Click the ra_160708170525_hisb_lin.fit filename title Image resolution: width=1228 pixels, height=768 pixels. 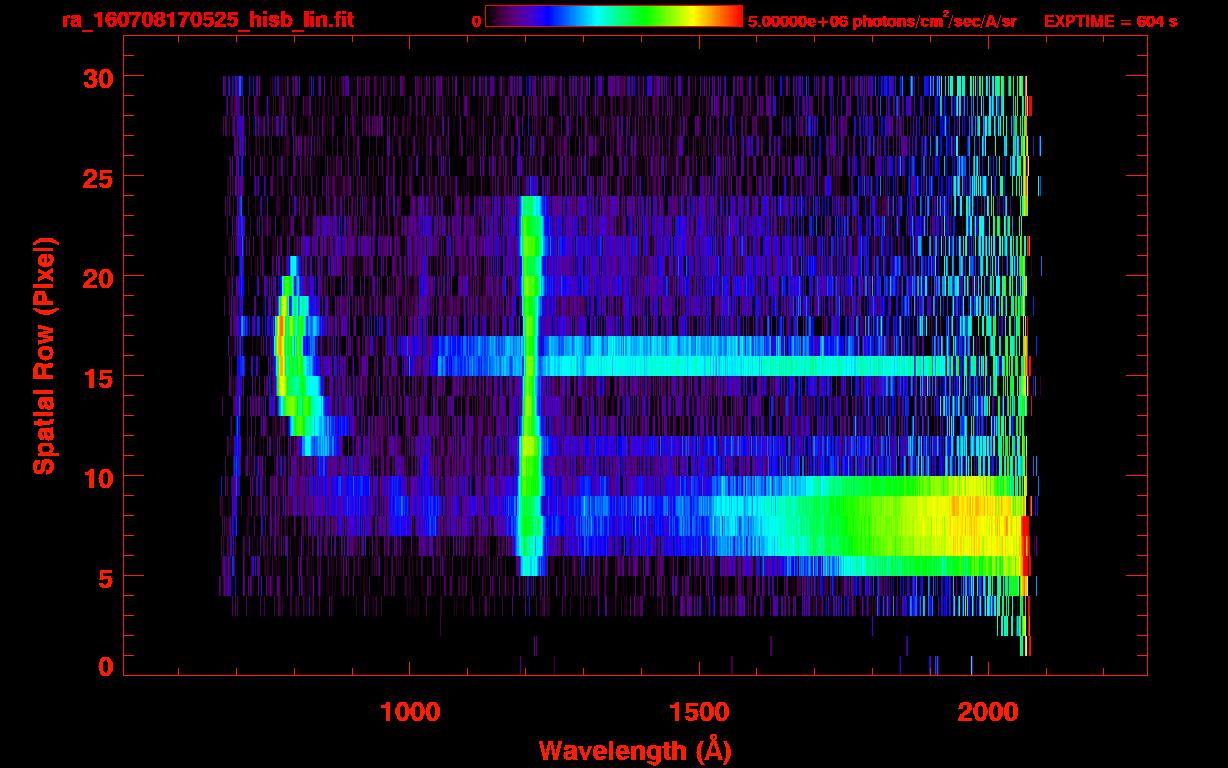[x=207, y=20]
